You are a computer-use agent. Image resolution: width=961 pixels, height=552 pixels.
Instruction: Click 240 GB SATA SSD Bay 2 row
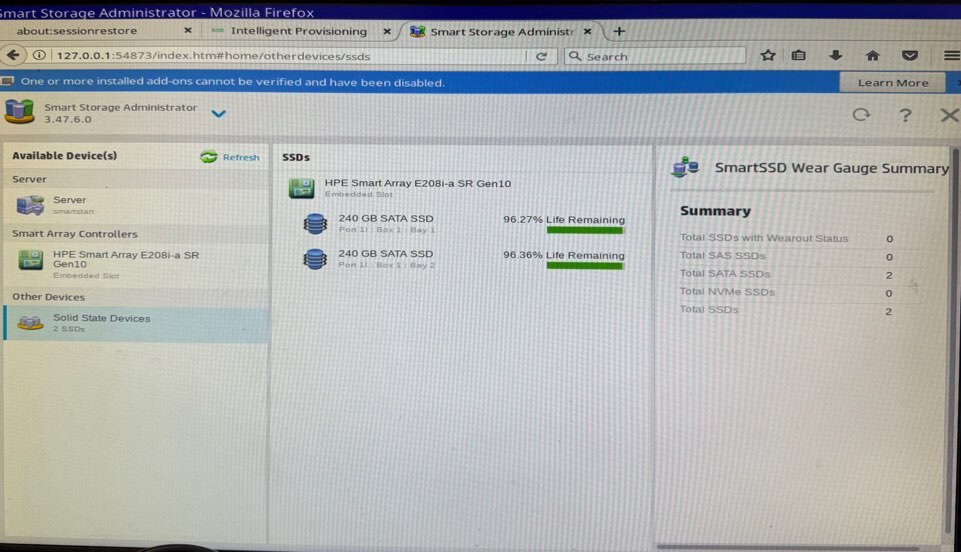point(463,259)
